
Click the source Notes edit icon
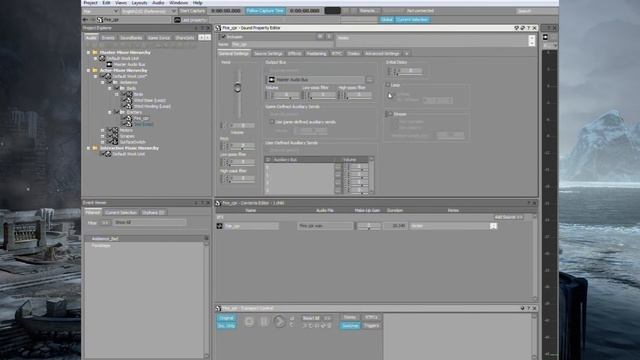pos(493,226)
